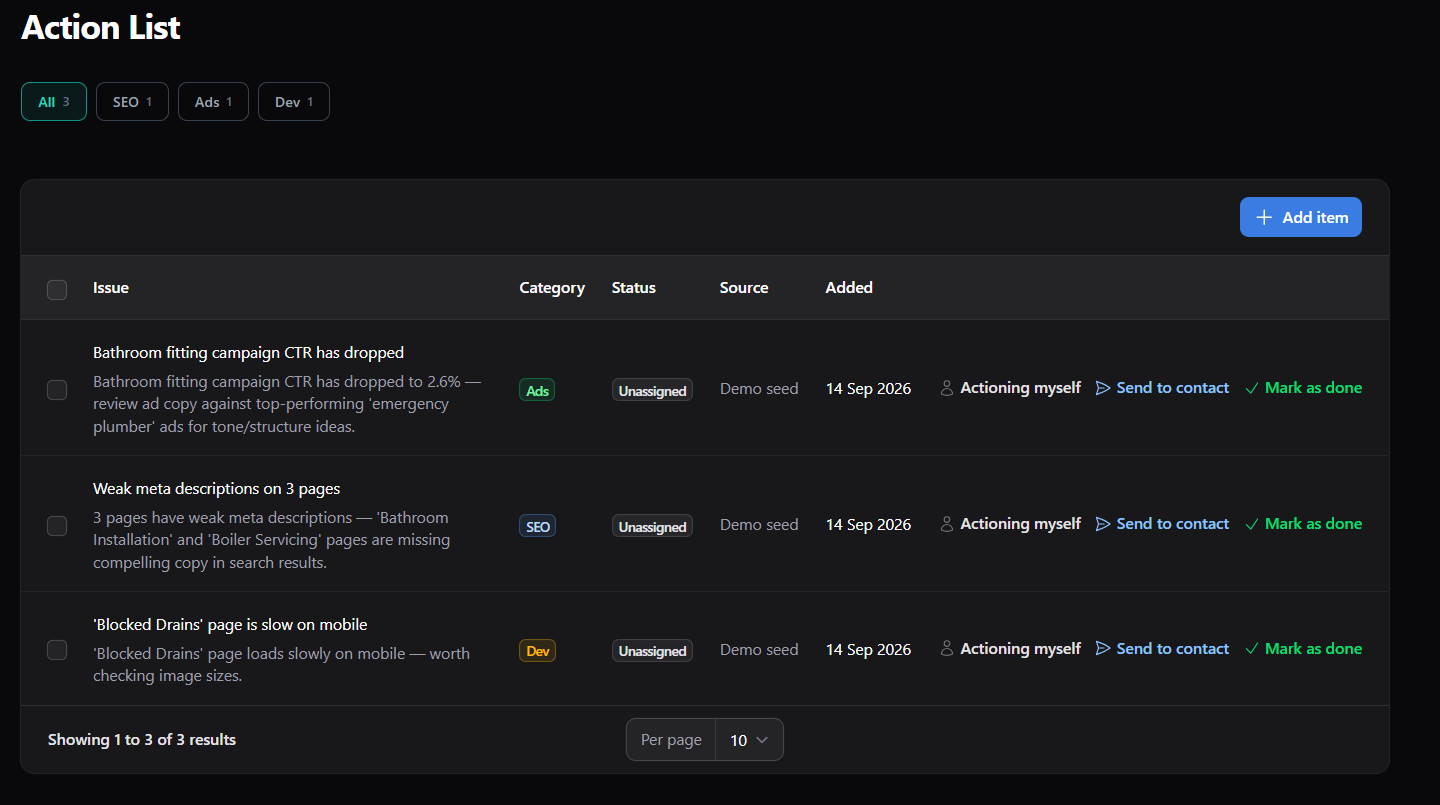1440x805 pixels.
Task: Check the Weak meta descriptions row checkbox
Action: pyautogui.click(x=57, y=525)
